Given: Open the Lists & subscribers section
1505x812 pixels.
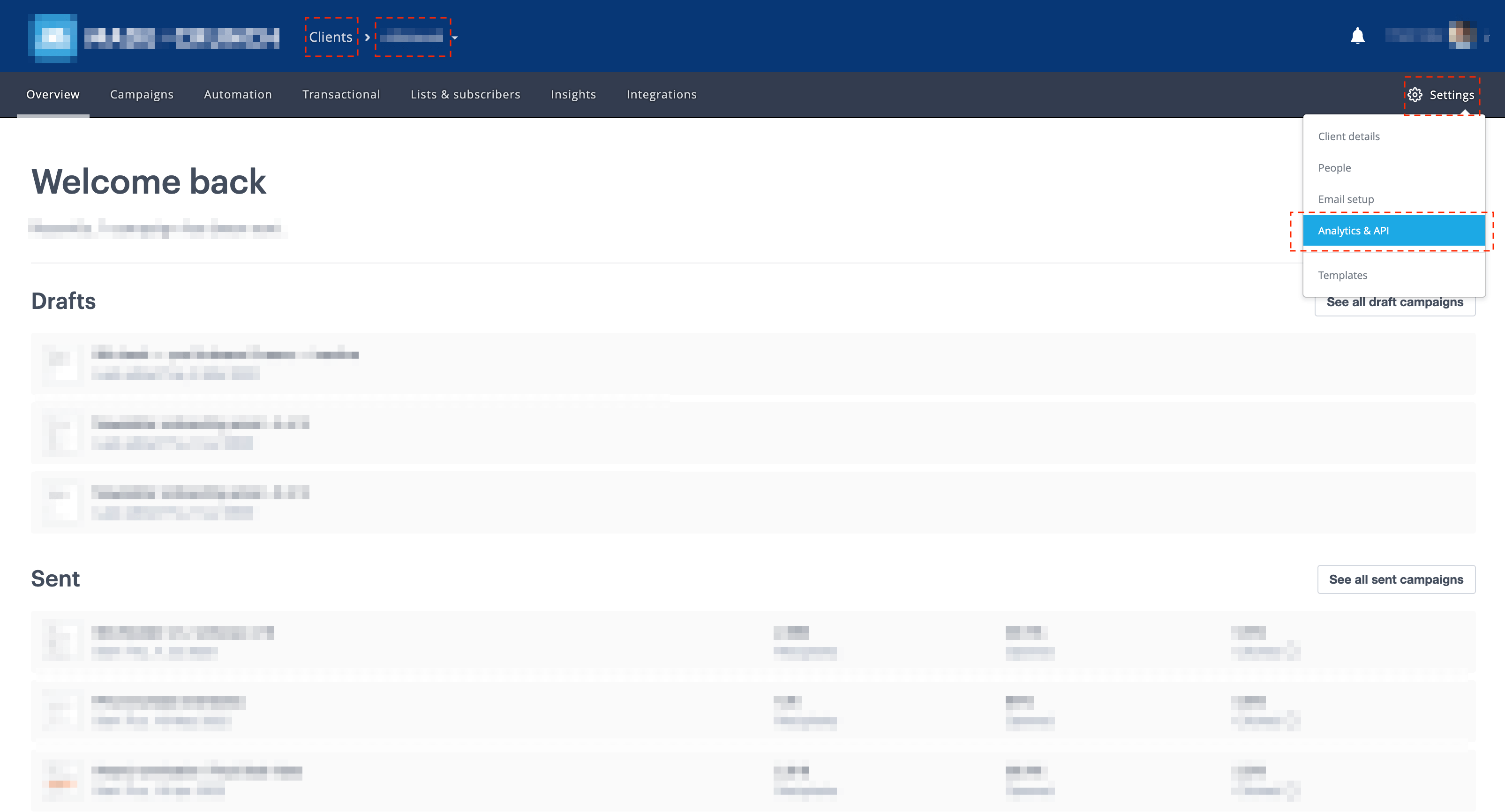Looking at the screenshot, I should point(466,94).
